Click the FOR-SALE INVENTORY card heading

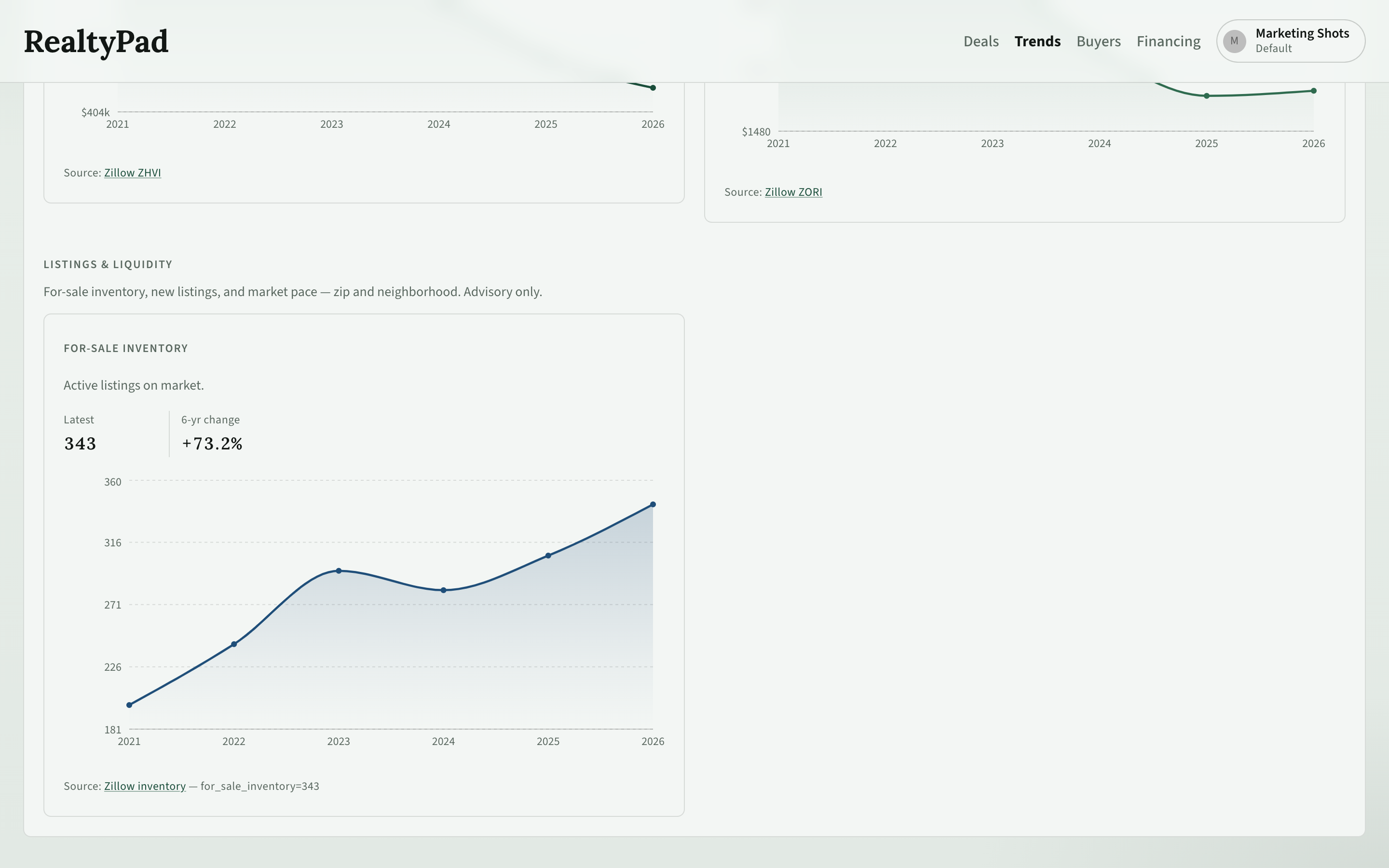click(126, 349)
